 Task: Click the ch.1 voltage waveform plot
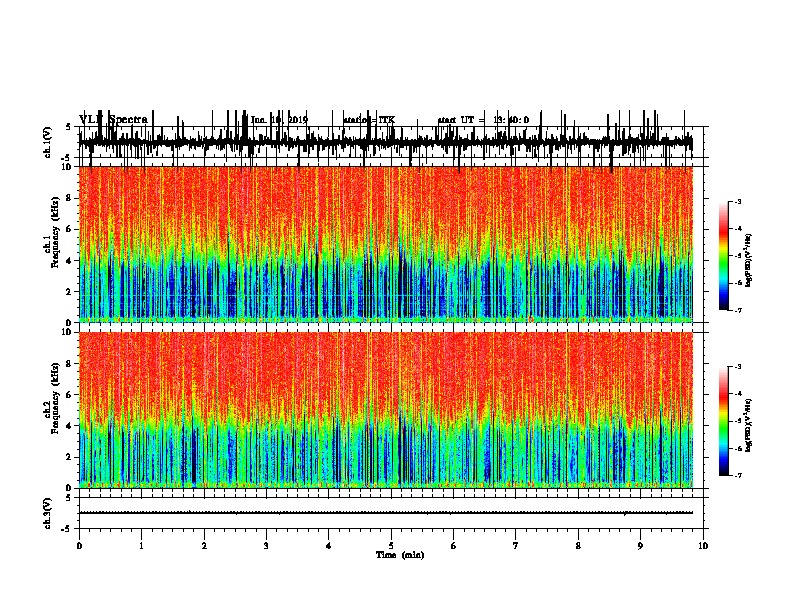[x=385, y=142]
